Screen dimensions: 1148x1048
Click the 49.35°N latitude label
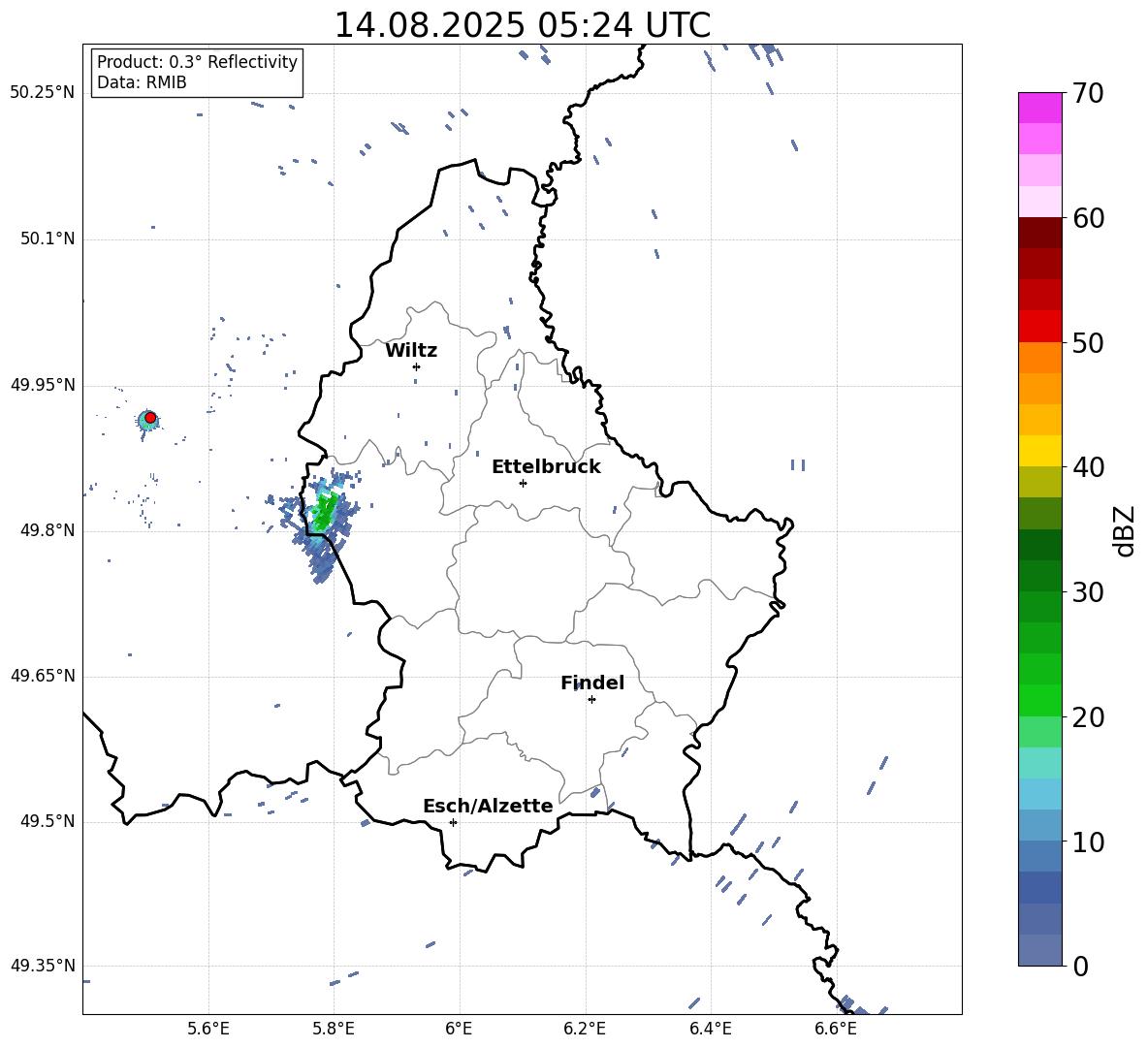(43, 966)
